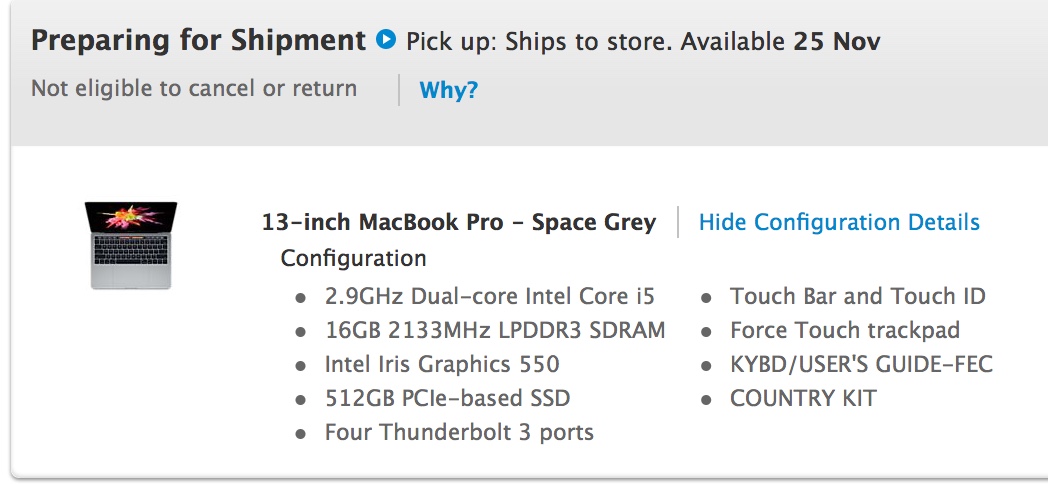This screenshot has width=1048, height=484.
Task: Click the bullet before Touch Bar and Touch ID
Action: [706, 298]
